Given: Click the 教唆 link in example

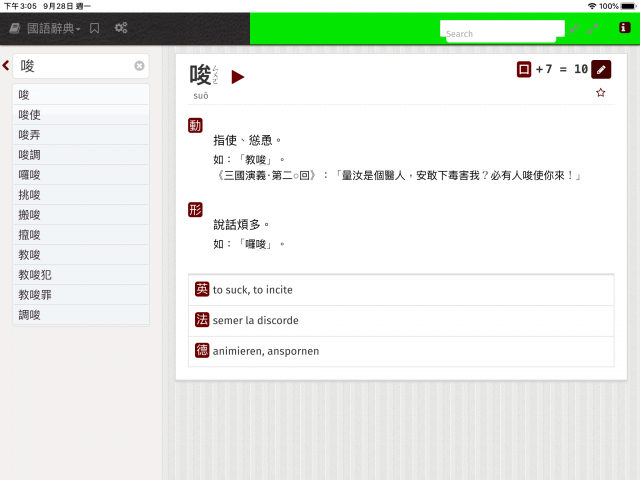Looking at the screenshot, I should click(256, 160).
